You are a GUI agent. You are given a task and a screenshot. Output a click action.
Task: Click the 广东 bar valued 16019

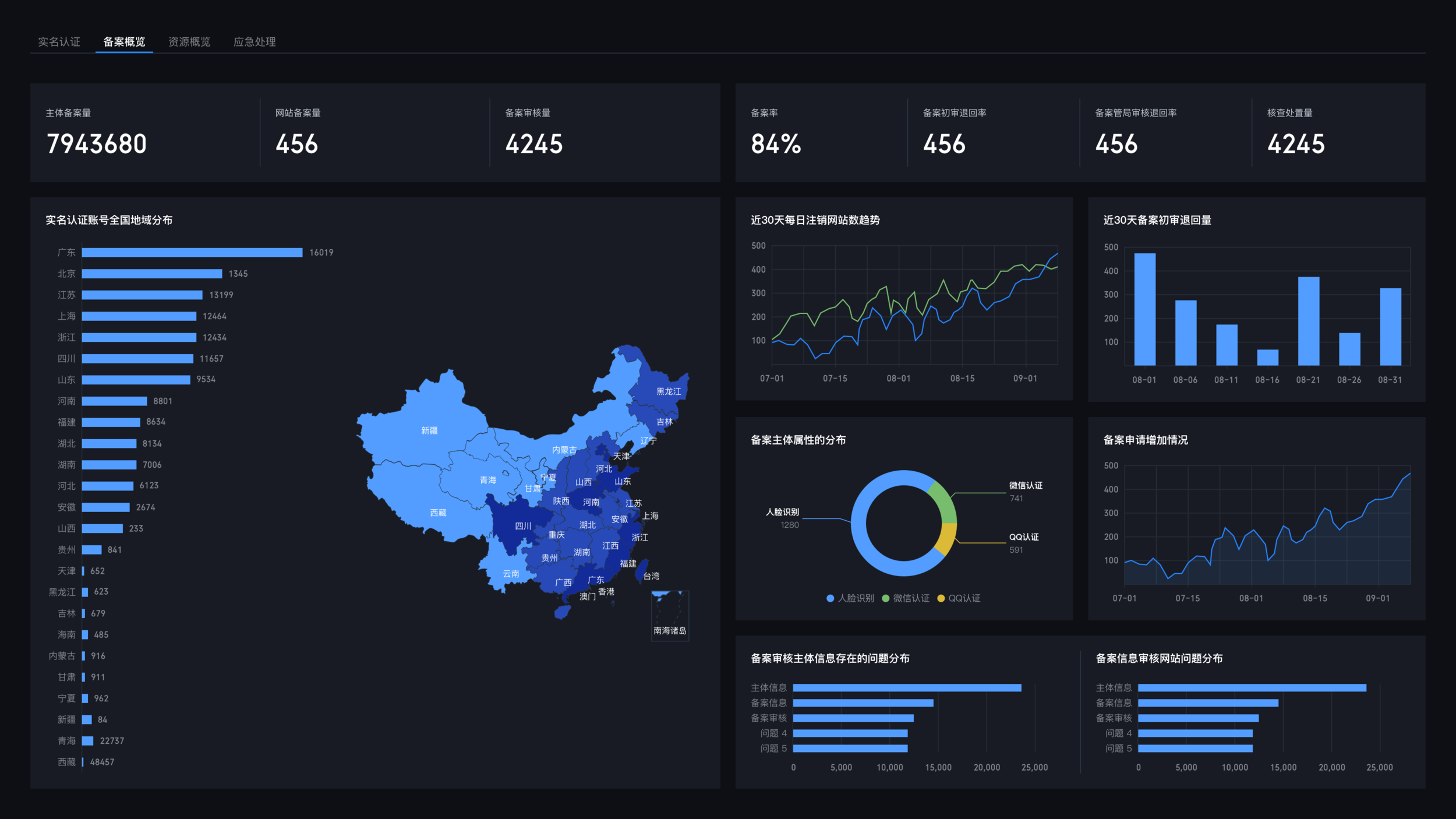192,252
